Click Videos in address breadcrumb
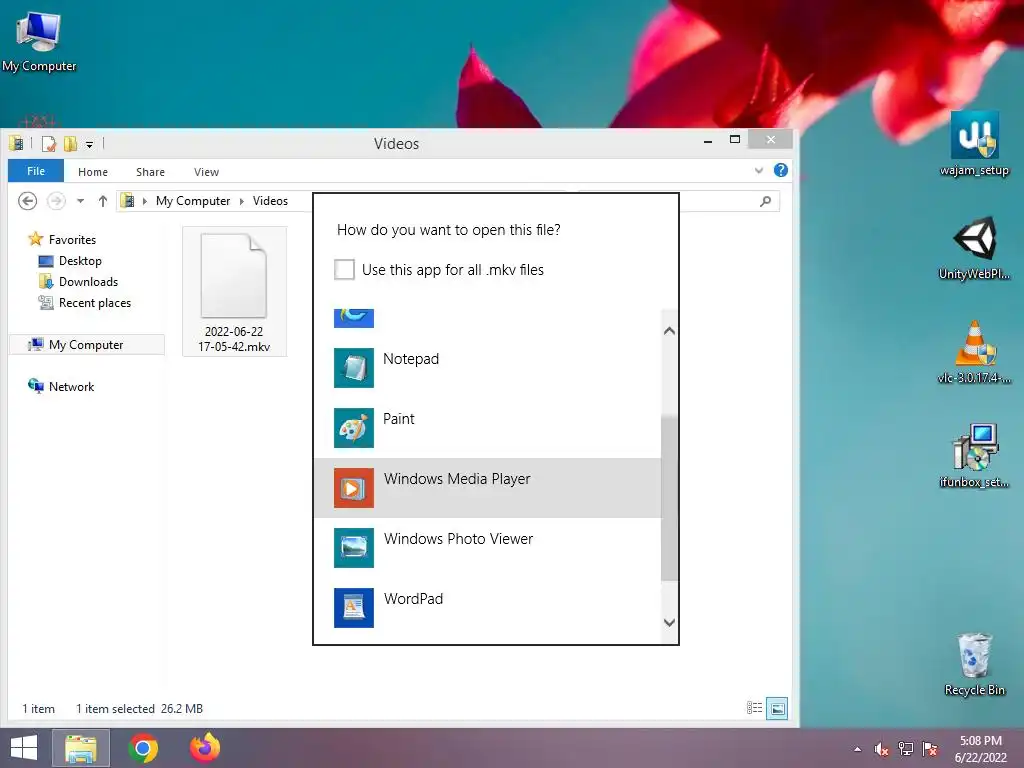This screenshot has height=768, width=1024. [x=270, y=200]
